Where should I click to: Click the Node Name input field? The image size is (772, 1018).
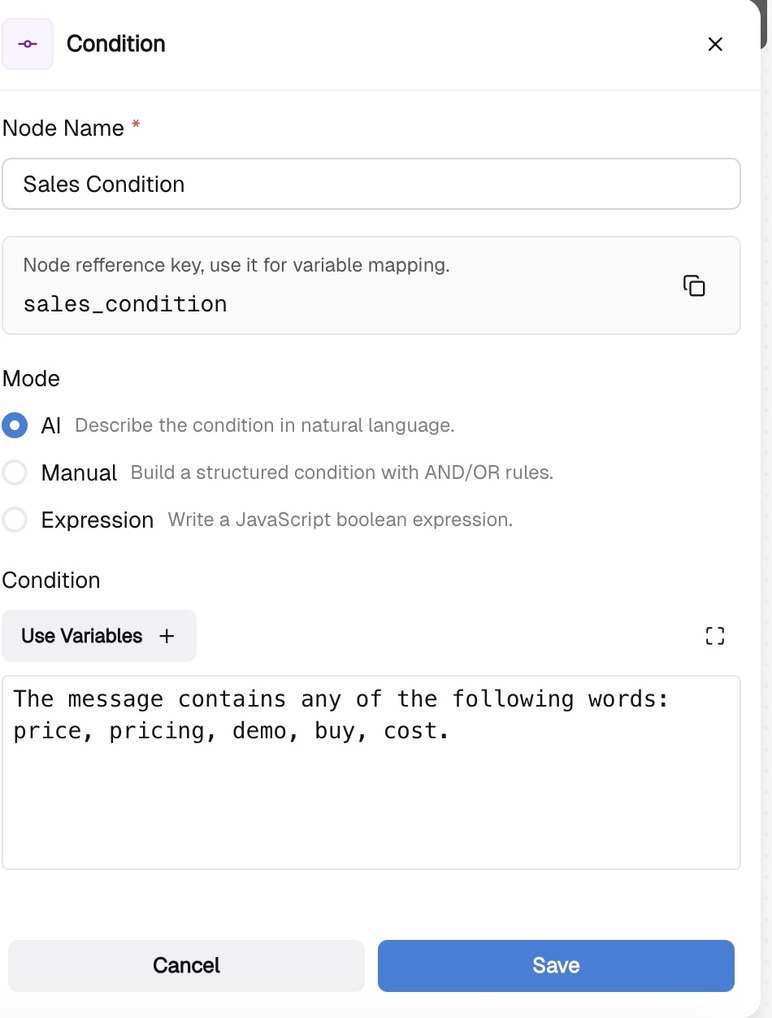coord(371,184)
